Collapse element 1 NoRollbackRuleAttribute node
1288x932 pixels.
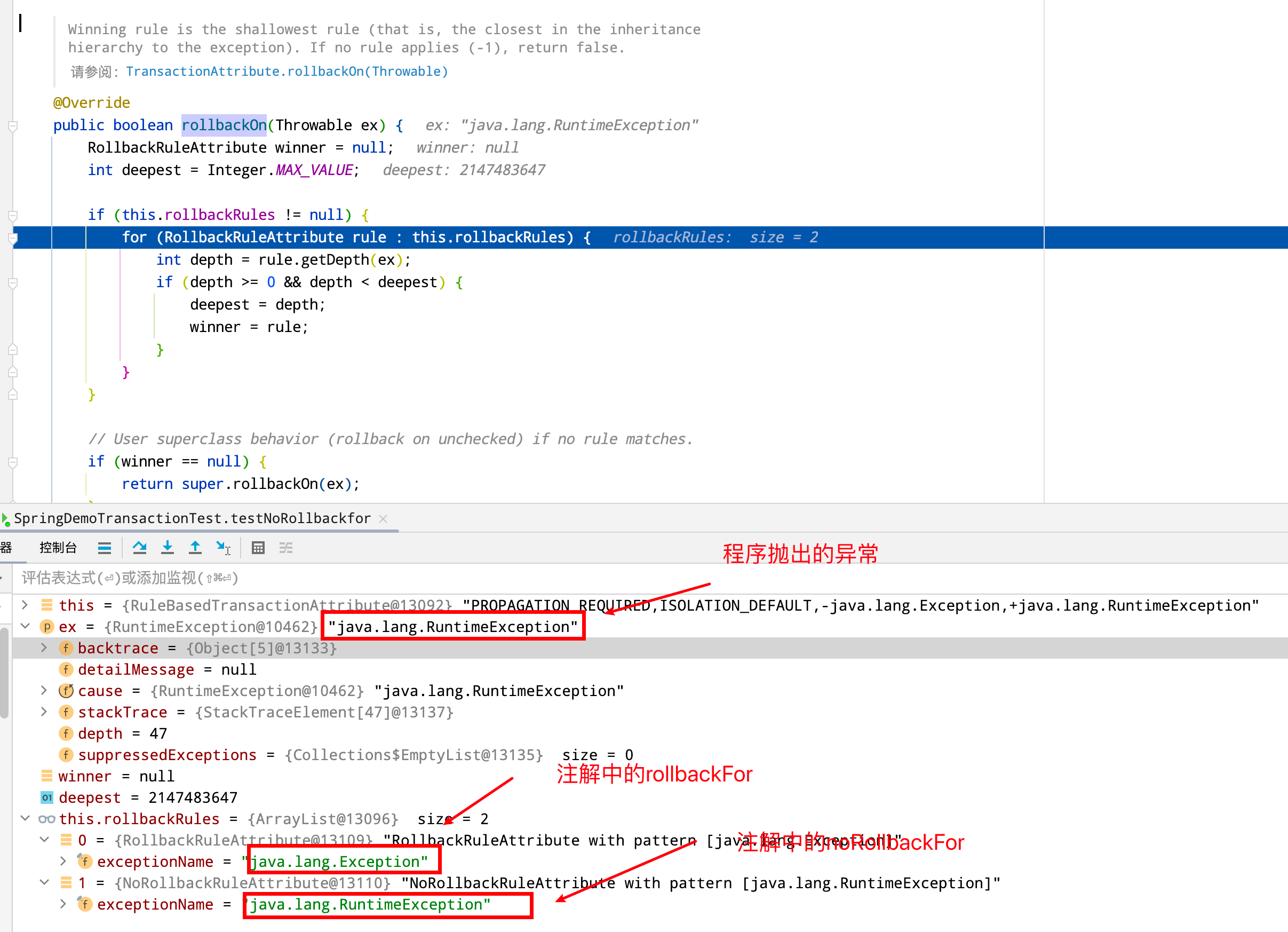(x=44, y=882)
